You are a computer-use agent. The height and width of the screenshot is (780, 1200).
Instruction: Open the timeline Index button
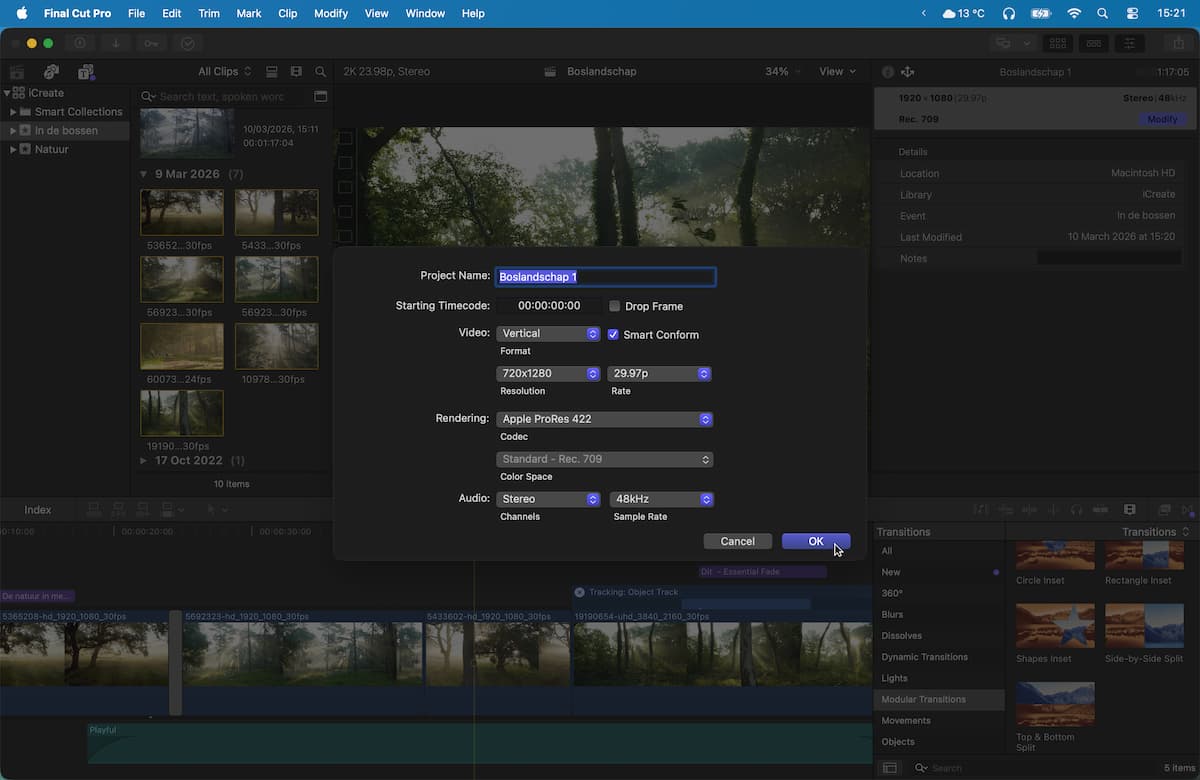click(38, 510)
